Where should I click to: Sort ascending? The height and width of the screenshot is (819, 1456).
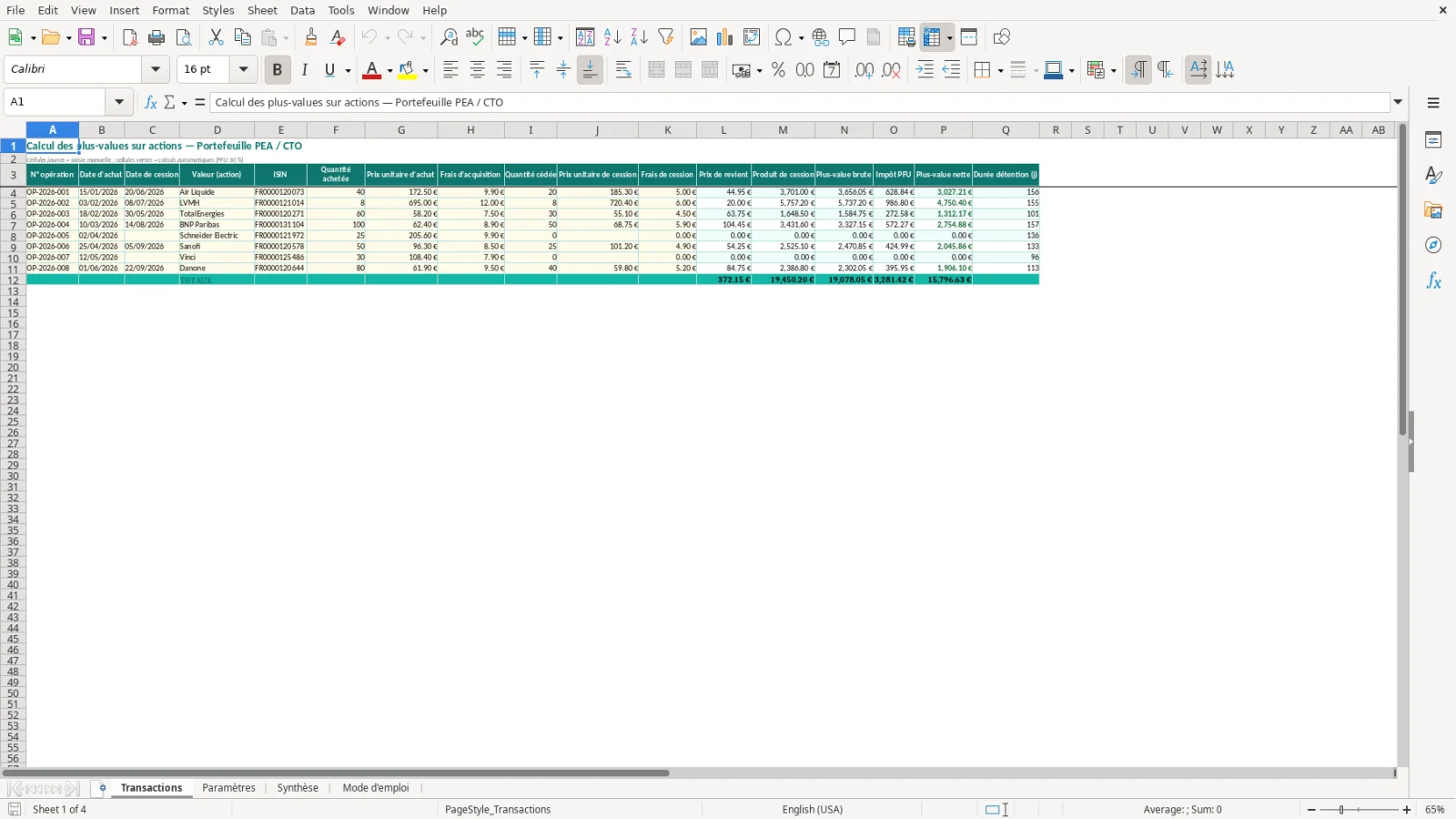(x=612, y=37)
